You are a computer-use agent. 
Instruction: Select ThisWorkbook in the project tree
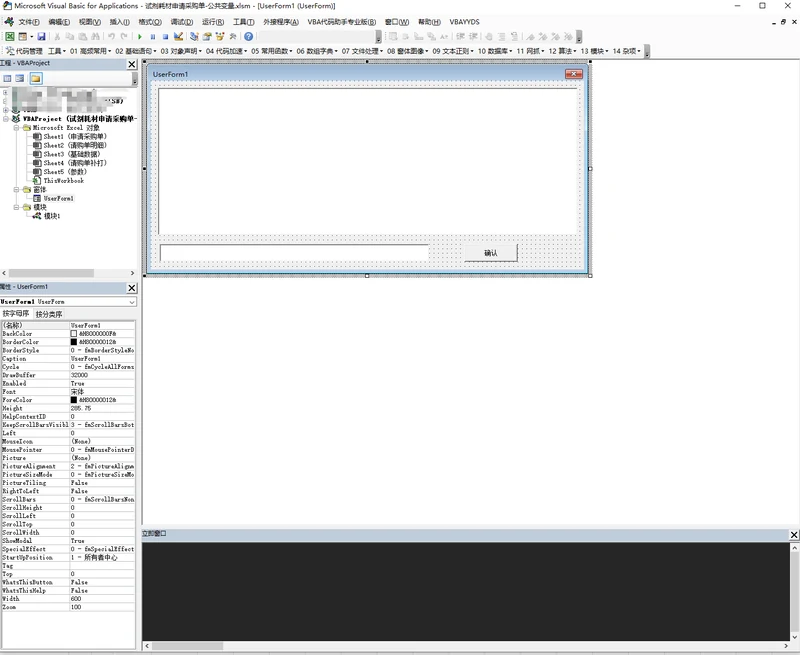[58, 181]
